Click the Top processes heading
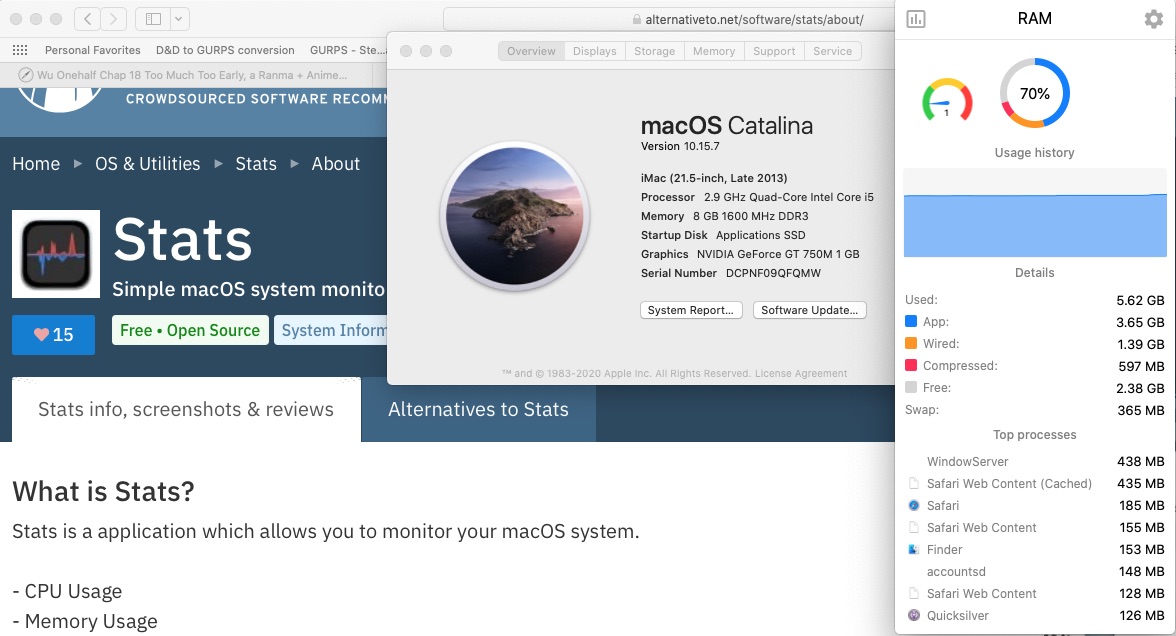This screenshot has width=1176, height=636. pos(1034,435)
